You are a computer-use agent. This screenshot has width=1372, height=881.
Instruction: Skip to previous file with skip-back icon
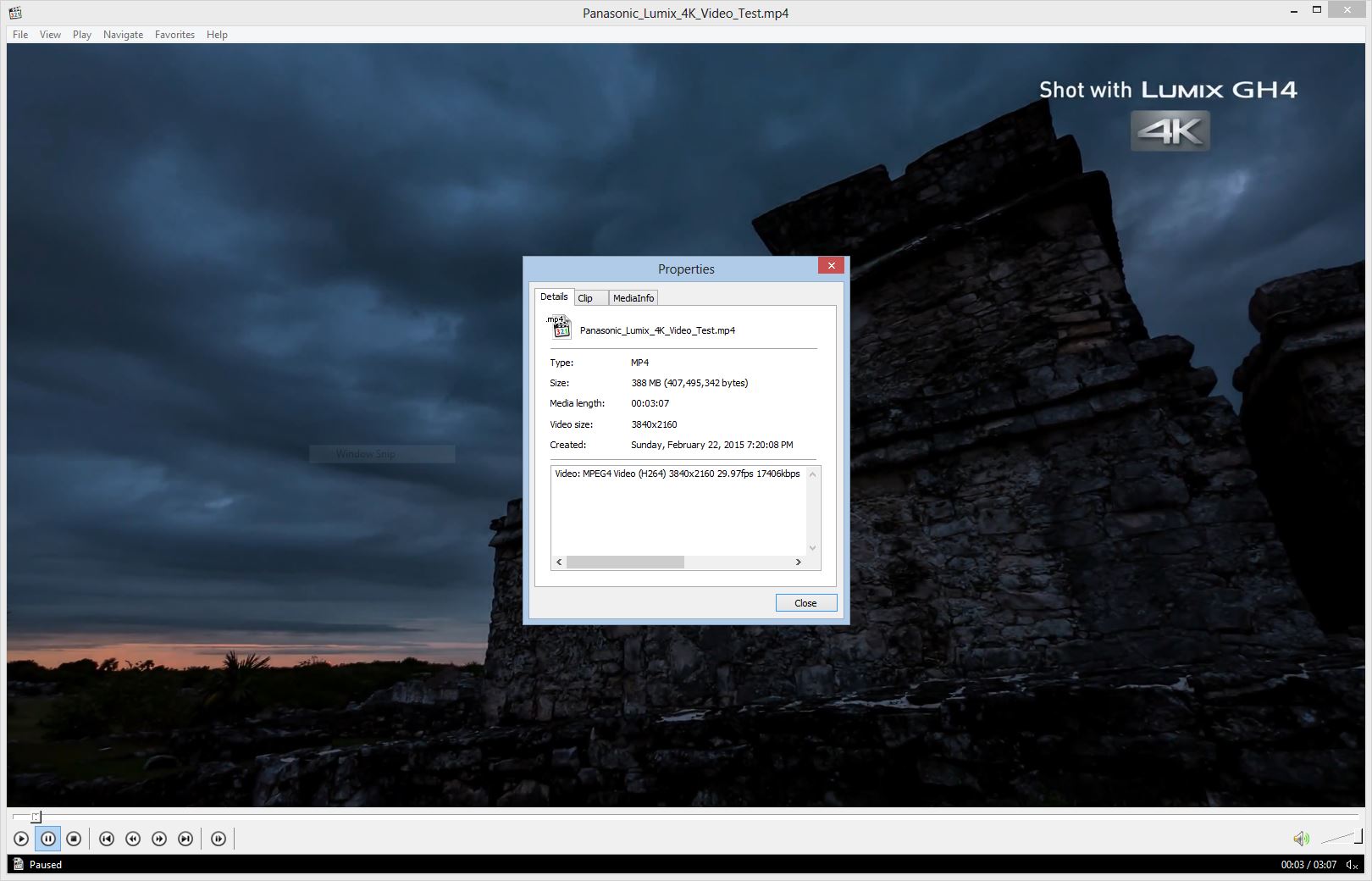[107, 839]
